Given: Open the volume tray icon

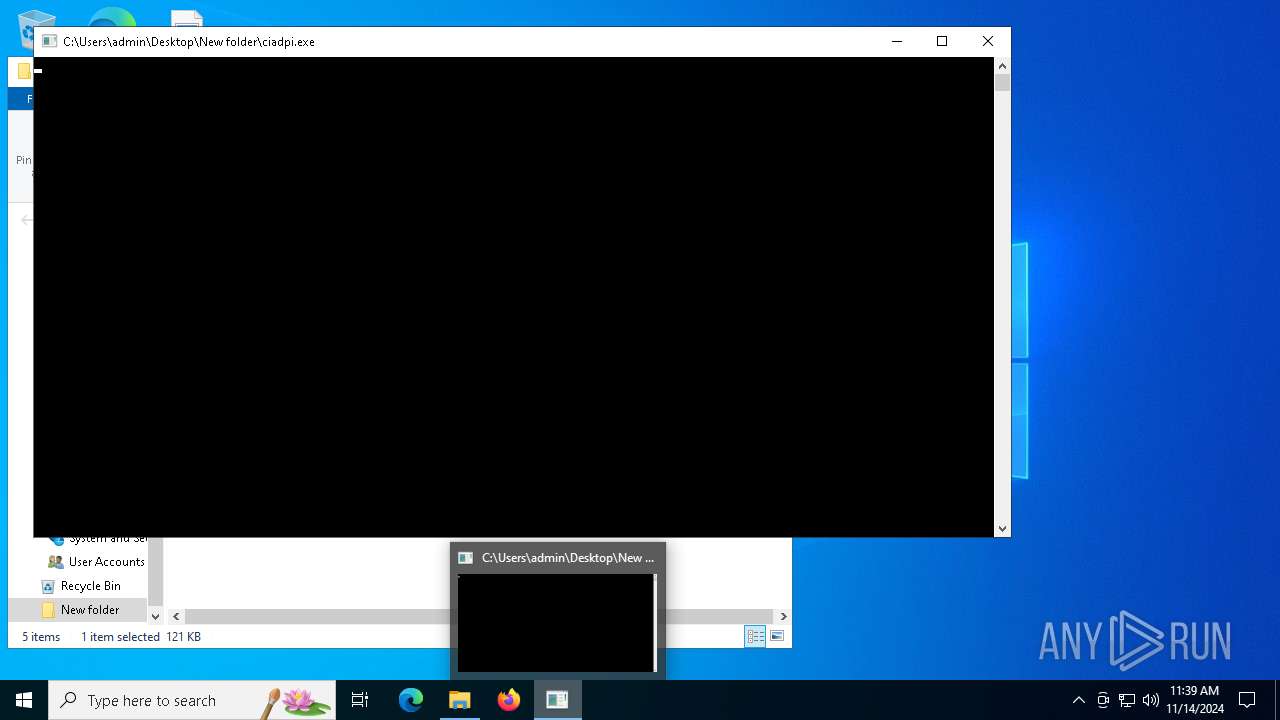Looking at the screenshot, I should (1150, 700).
